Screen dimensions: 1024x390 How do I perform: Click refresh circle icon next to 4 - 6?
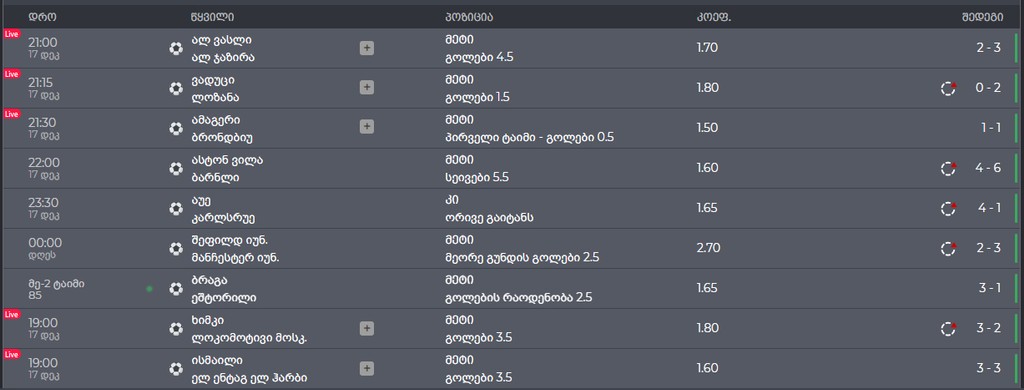click(948, 169)
